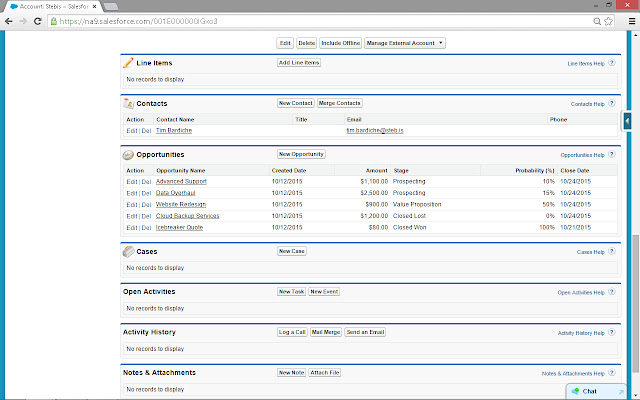The height and width of the screenshot is (400, 640).
Task: Open Open Activities Help question icon
Action: tap(611, 292)
